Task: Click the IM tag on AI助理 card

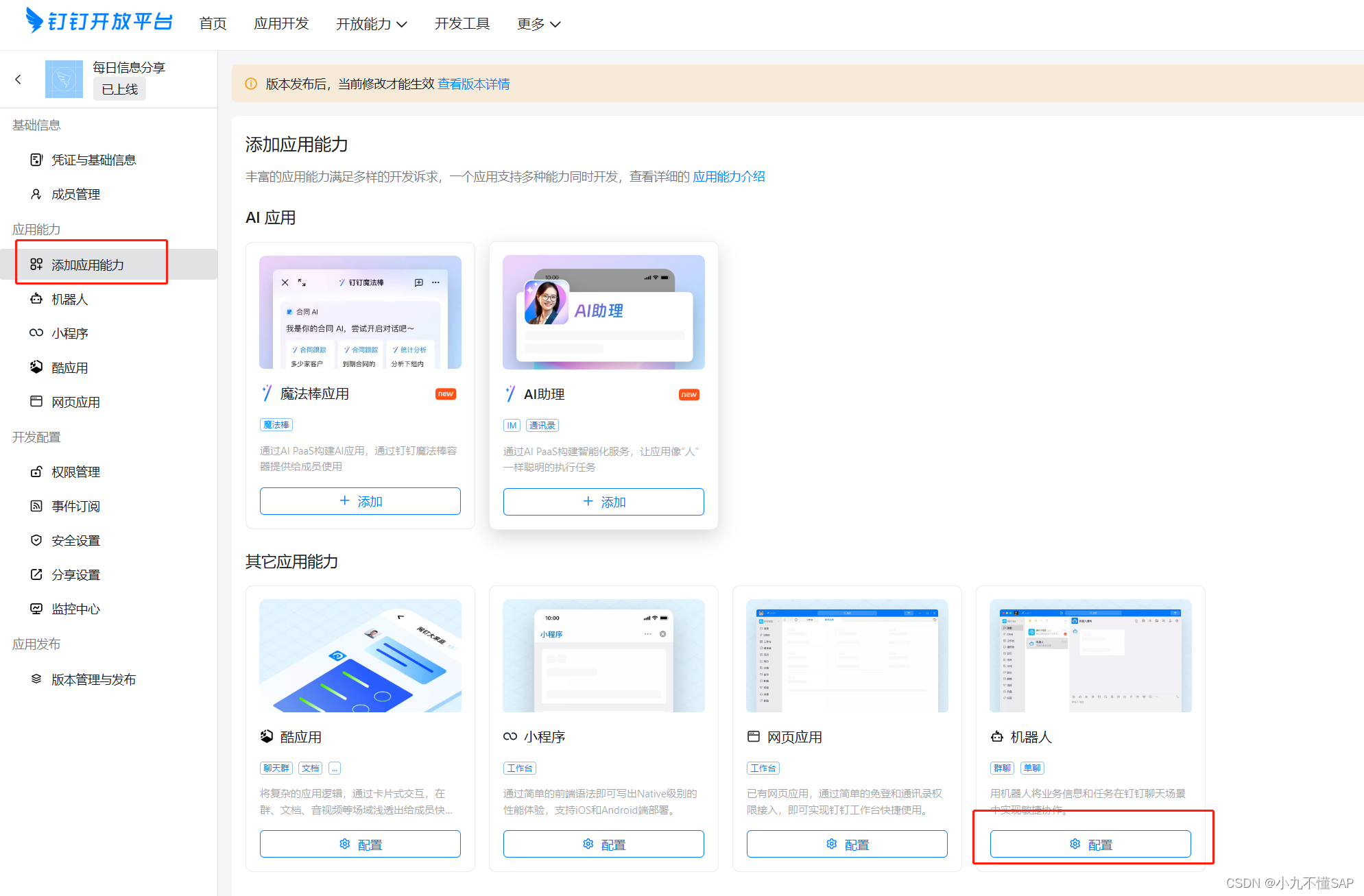Action: point(512,426)
